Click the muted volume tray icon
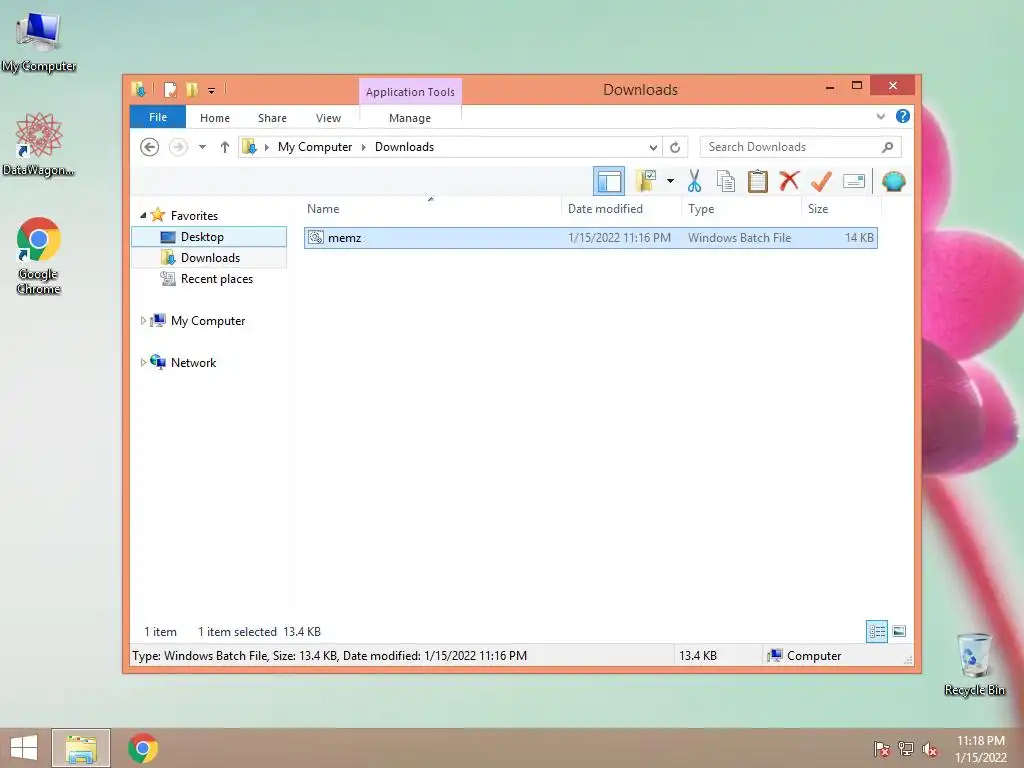This screenshot has width=1024, height=768. pos(930,749)
